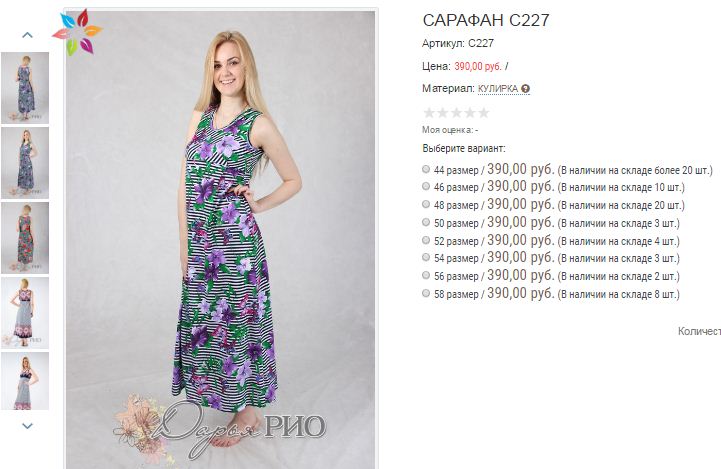
Task: Select the 48 размер radio button
Action: (x=426, y=204)
